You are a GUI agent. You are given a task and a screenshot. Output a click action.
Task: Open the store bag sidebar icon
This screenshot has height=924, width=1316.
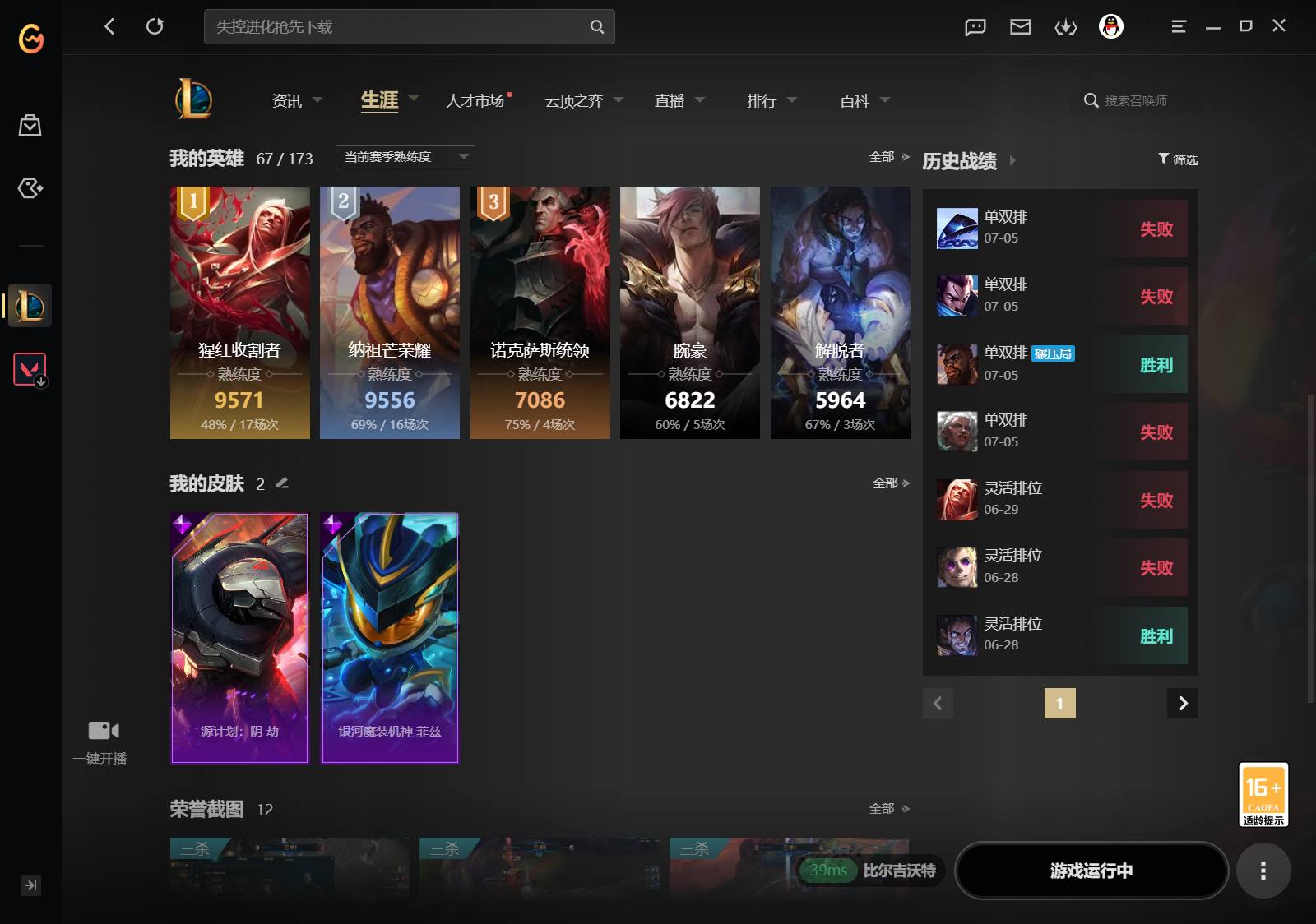point(30,125)
